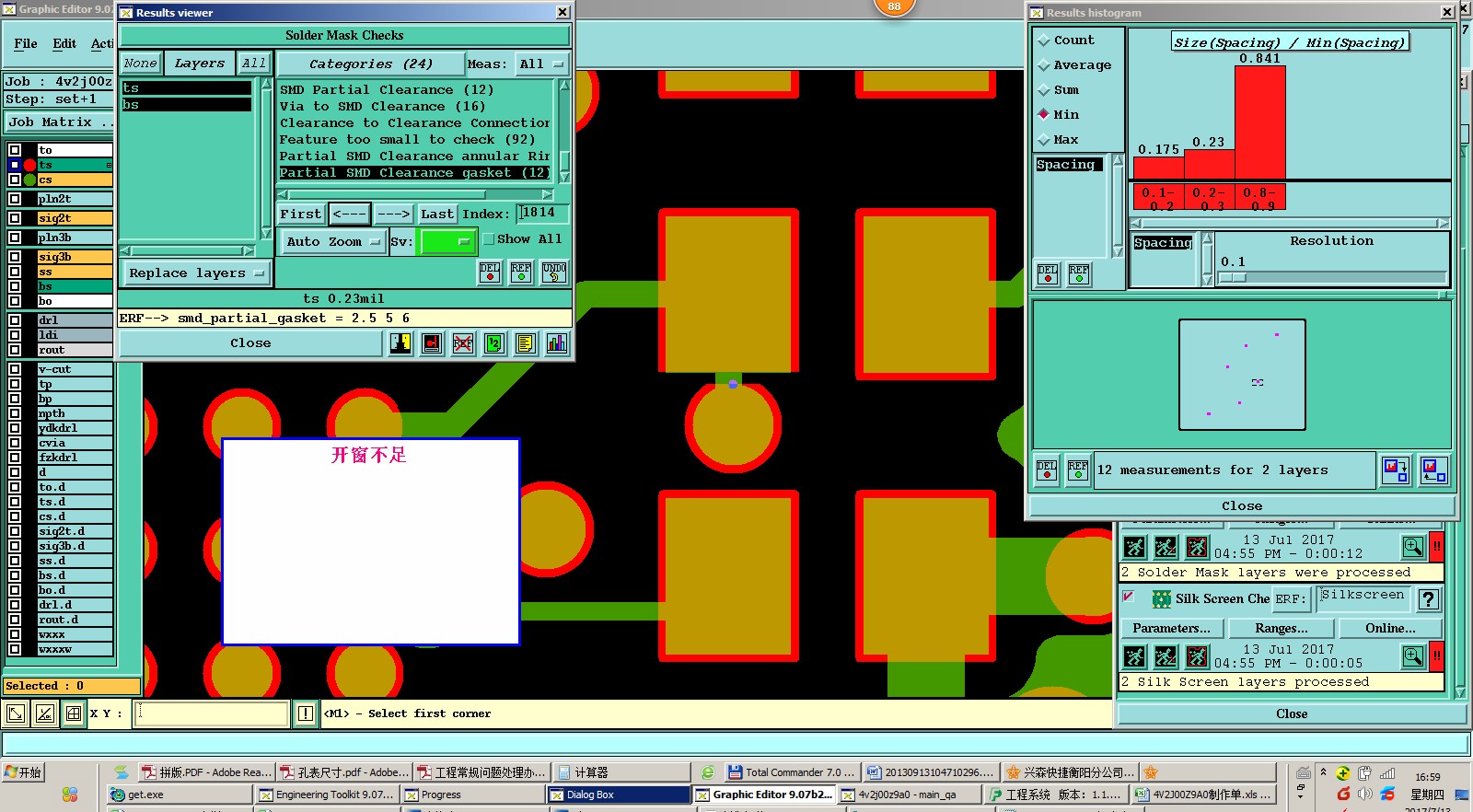Click the green '12' page icon
The image size is (1473, 812).
(x=494, y=343)
